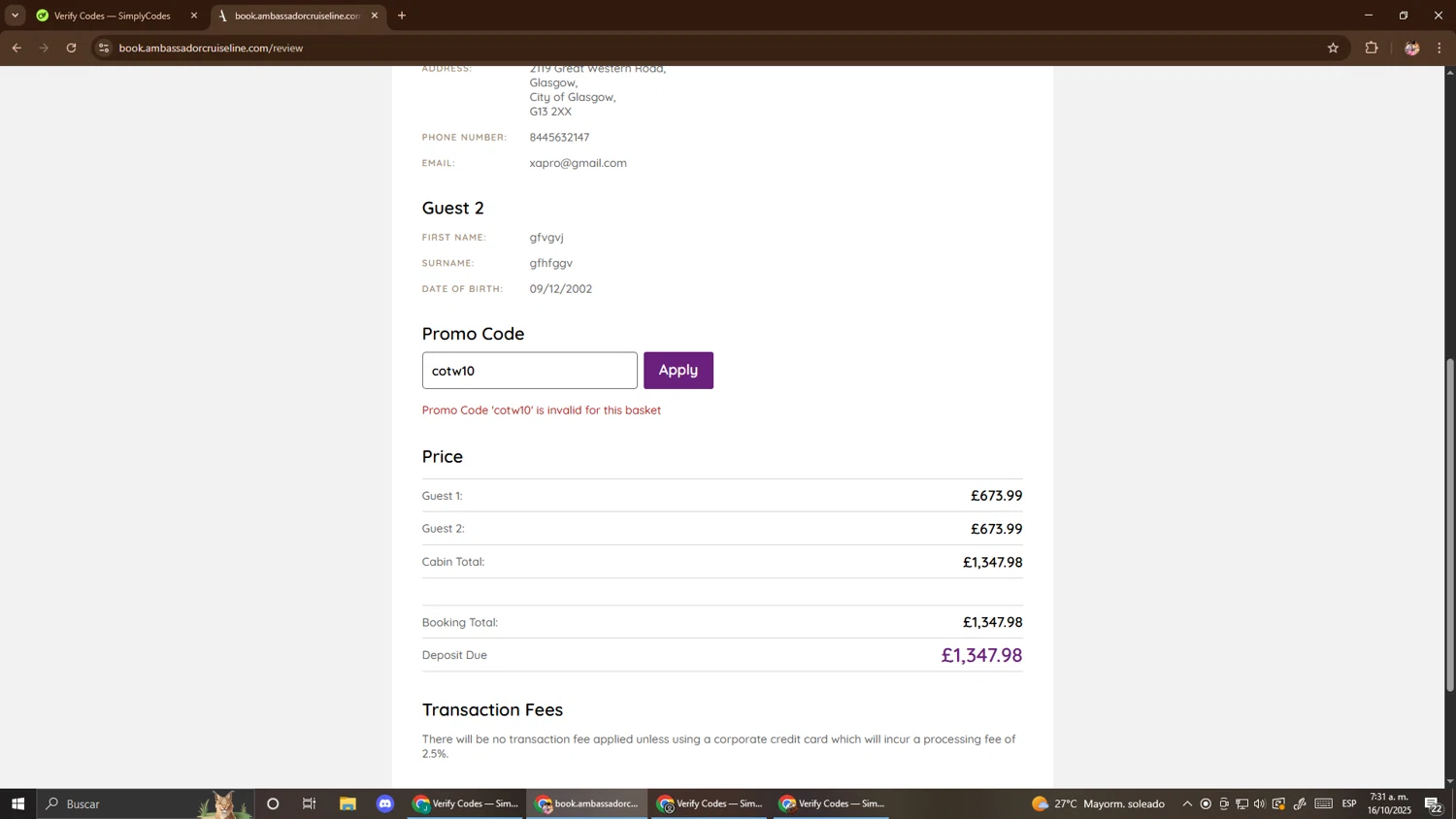The width and height of the screenshot is (1456, 819).
Task: Open the Windows Start menu
Action: click(x=17, y=803)
